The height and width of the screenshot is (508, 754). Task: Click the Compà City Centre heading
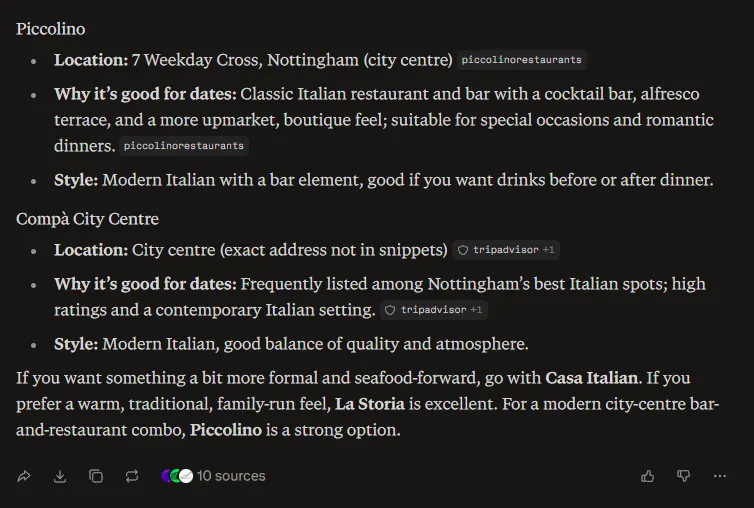pos(88,219)
